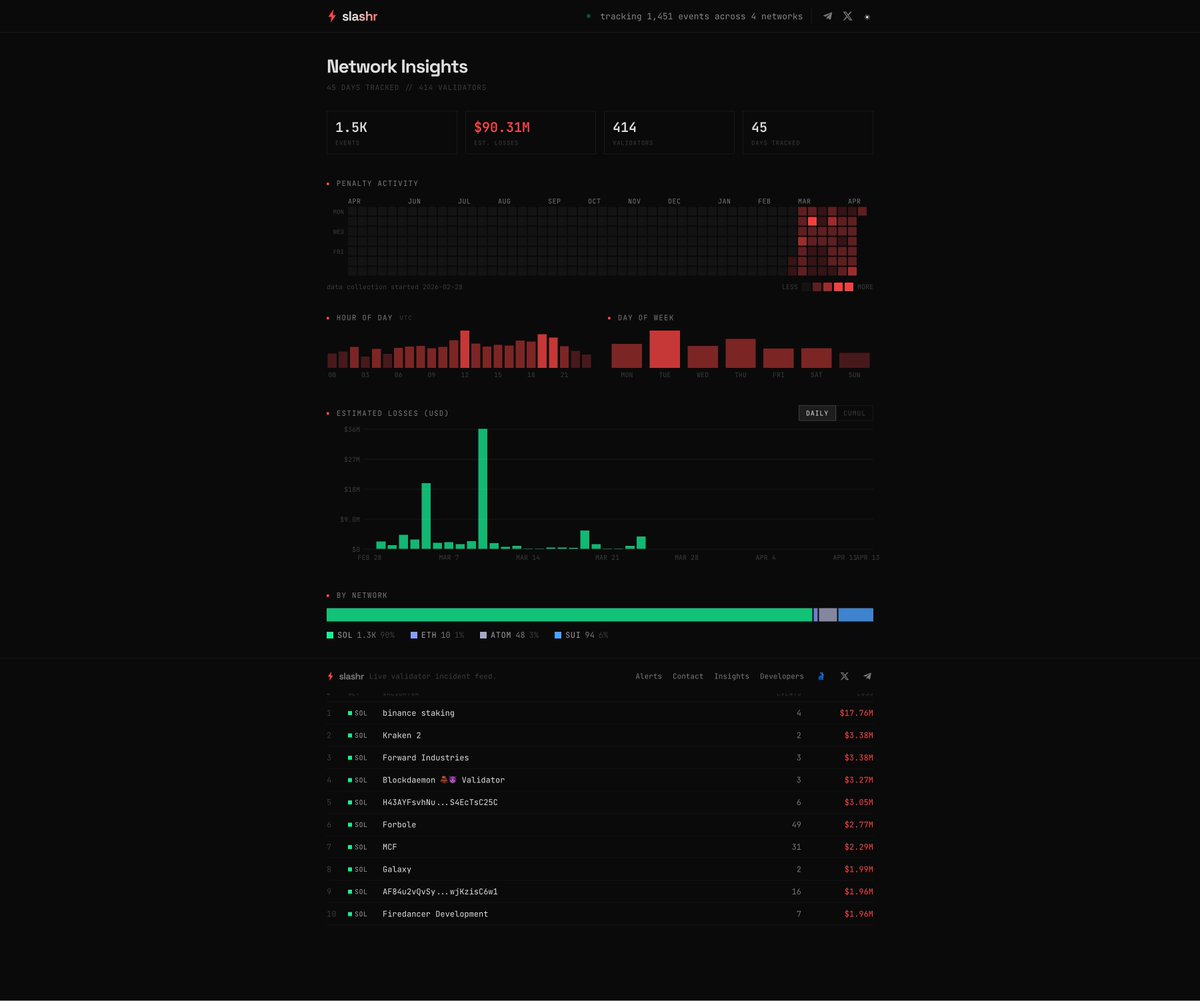This screenshot has height=1001, width=1200.
Task: Click the ESTIMATED LOSSES (USD) section label
Action: [392, 413]
